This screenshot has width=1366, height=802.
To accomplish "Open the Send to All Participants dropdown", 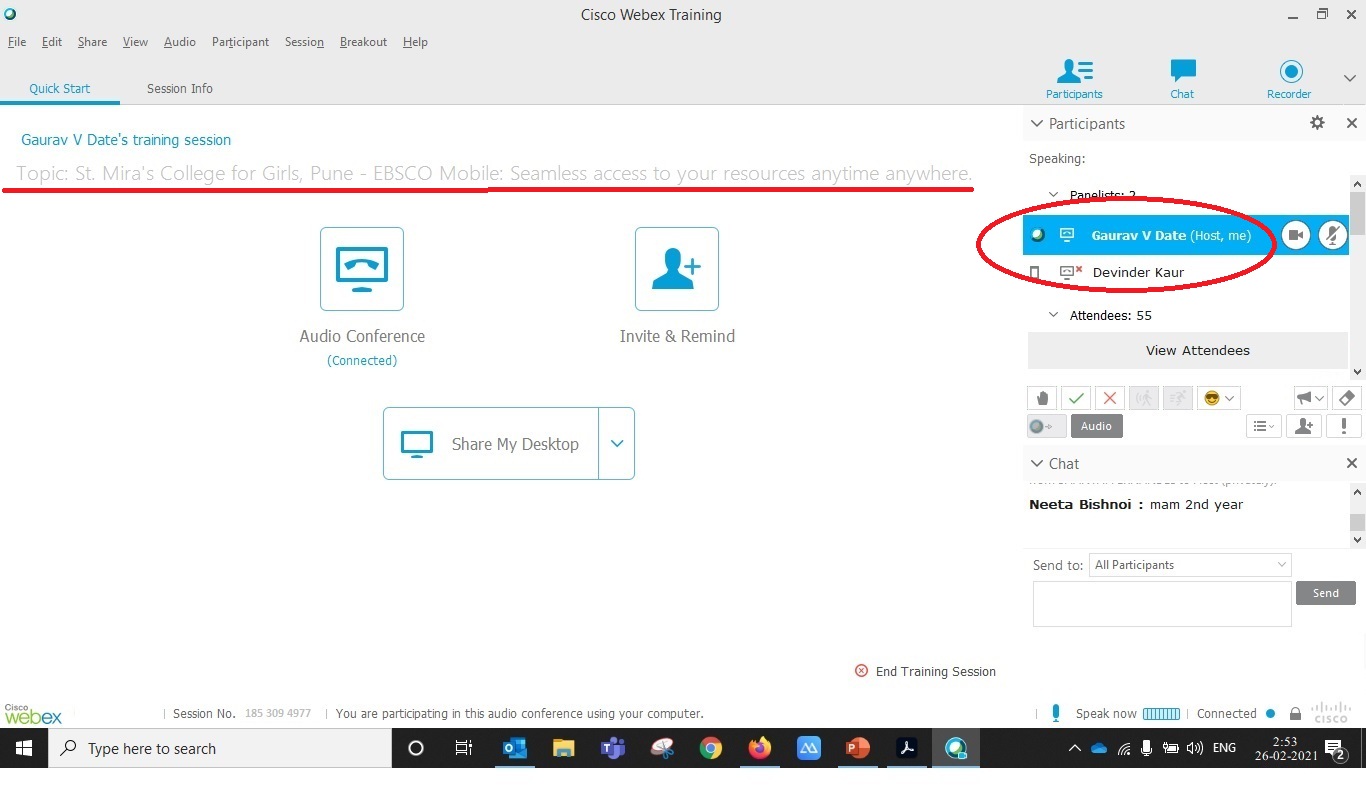I will tap(1189, 565).
